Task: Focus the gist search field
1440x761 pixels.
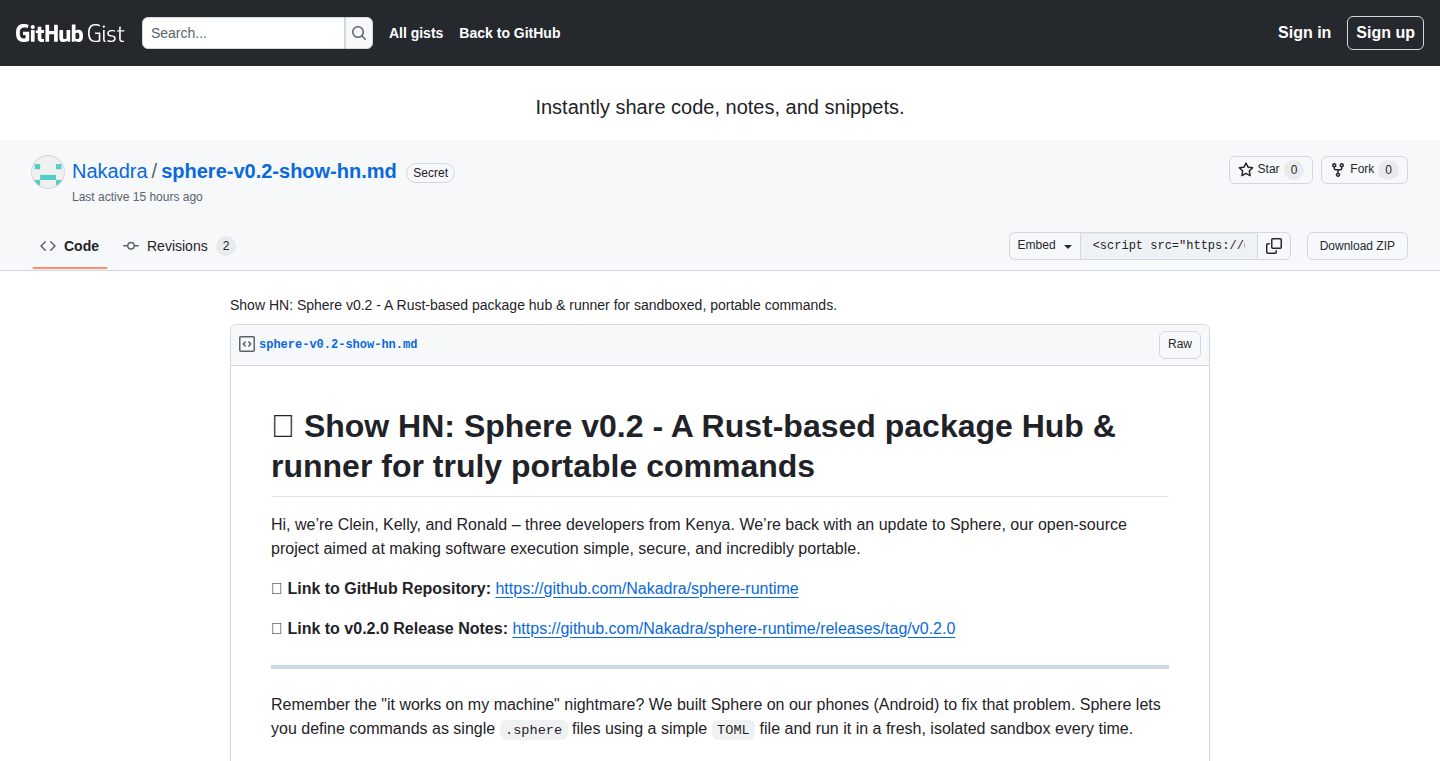Action: [x=244, y=33]
